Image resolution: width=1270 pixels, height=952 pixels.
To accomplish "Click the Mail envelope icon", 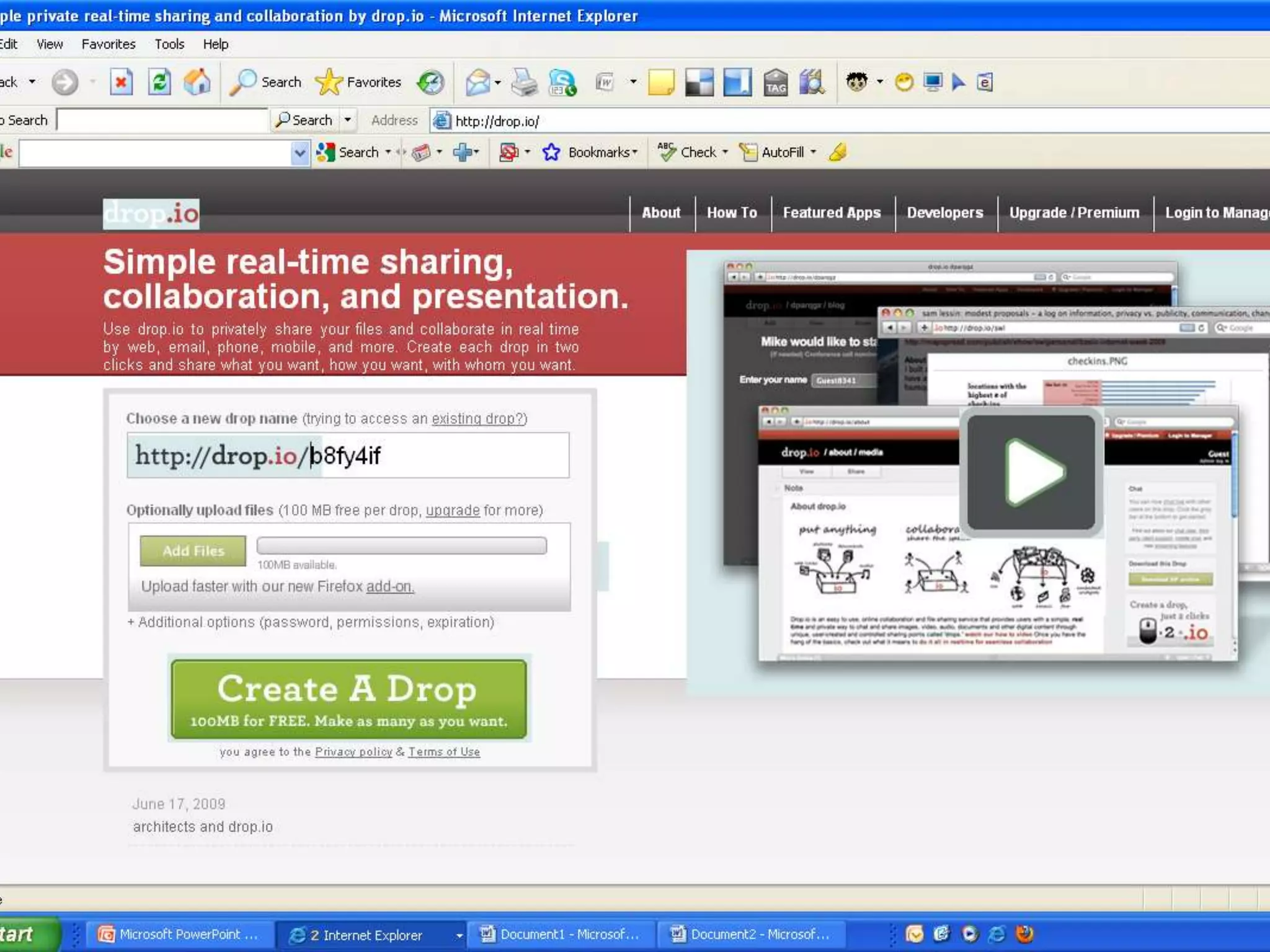I will 477,82.
